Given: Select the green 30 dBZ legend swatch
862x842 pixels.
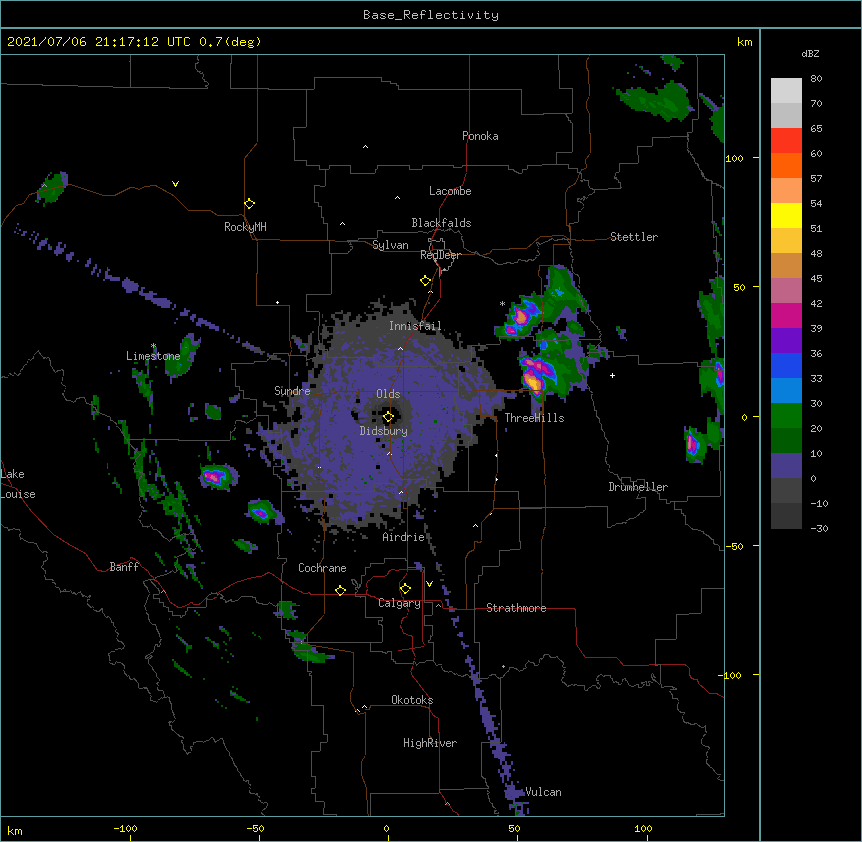Looking at the screenshot, I should (x=786, y=416).
